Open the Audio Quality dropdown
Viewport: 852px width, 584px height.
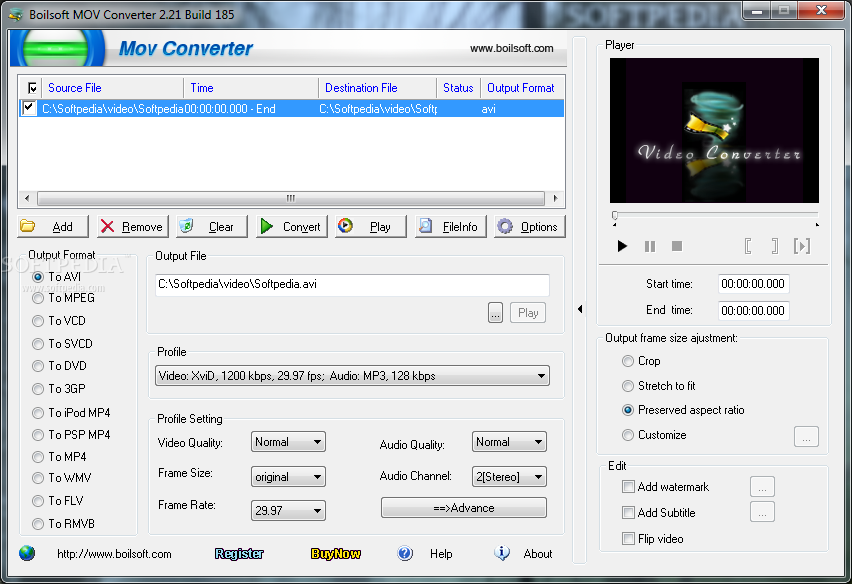click(x=509, y=442)
